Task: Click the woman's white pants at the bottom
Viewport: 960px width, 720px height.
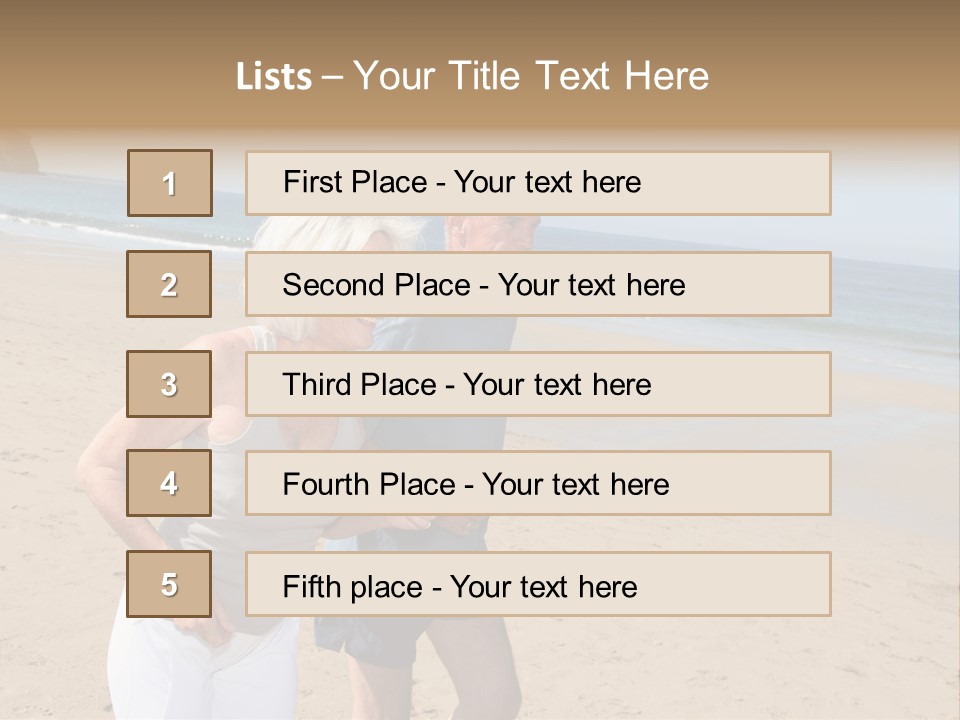Action: point(200,670)
